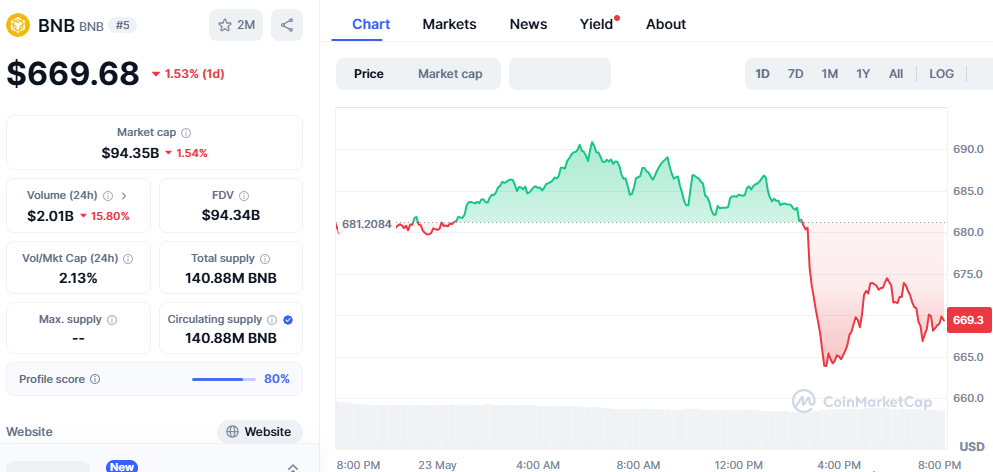Switch to the Chart tab
This screenshot has height=472, width=993.
371,24
